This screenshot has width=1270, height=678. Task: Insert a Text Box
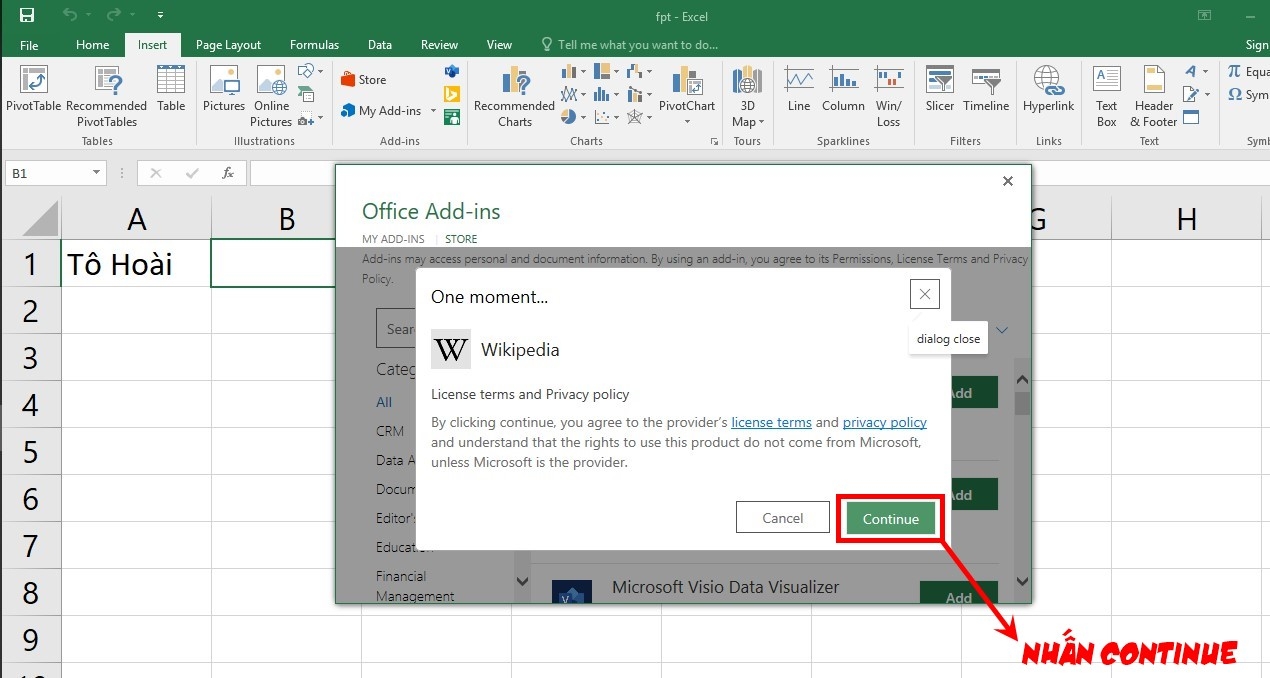tap(1106, 96)
